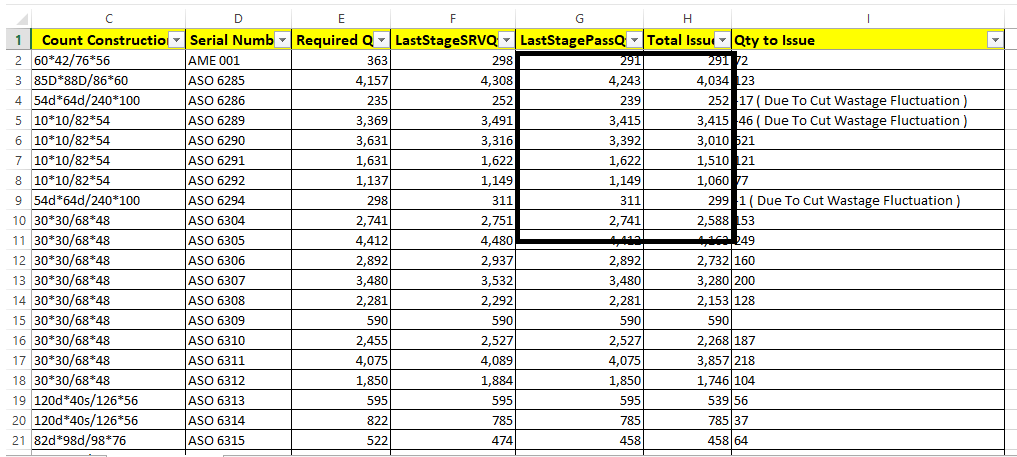The height and width of the screenshot is (457, 1017).
Task: Select the ASO 6315 serial number cell
Action: click(238, 440)
